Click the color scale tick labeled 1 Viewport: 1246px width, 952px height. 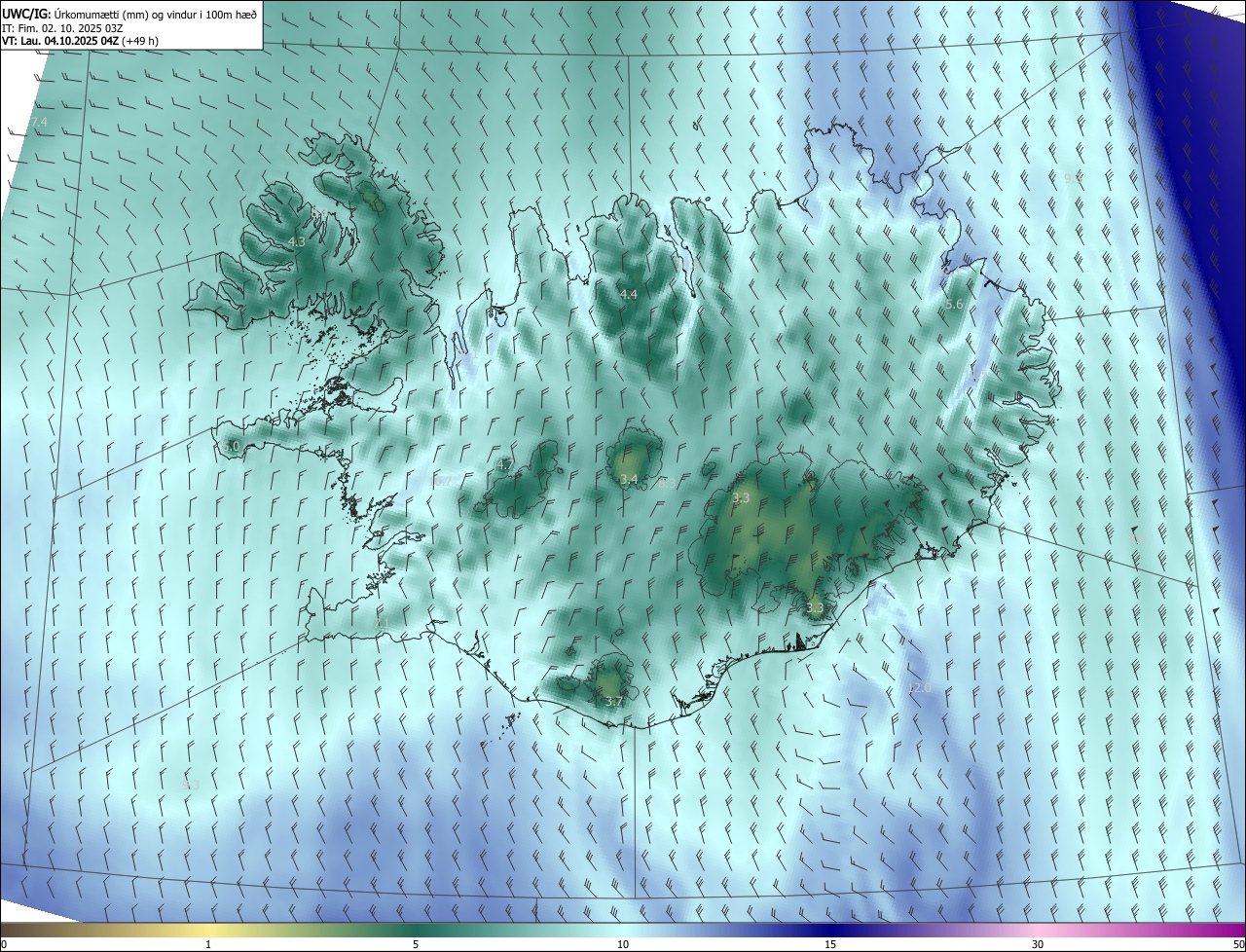[x=208, y=944]
